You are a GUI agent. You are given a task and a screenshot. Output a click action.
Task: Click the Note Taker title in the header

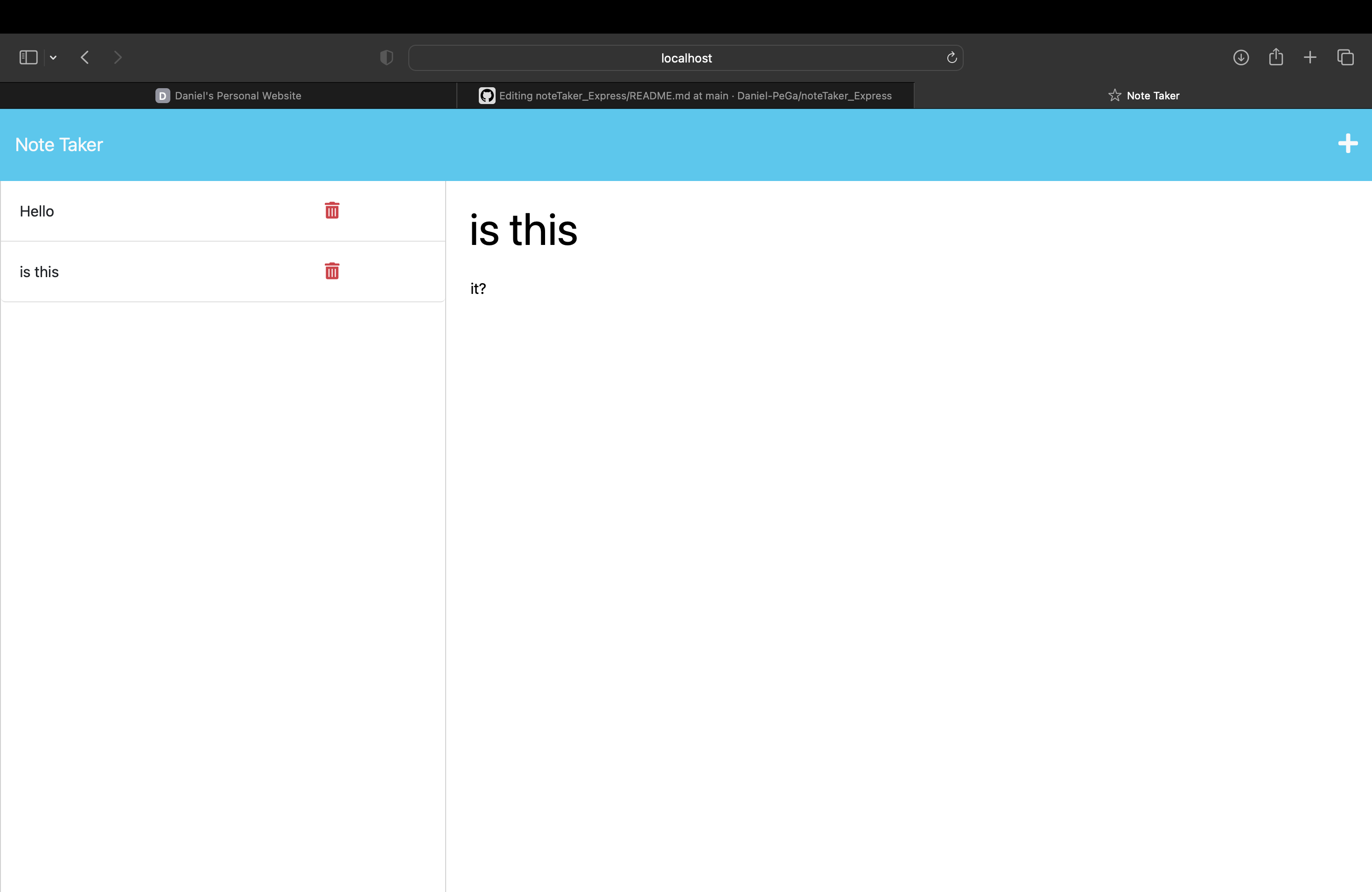58,145
